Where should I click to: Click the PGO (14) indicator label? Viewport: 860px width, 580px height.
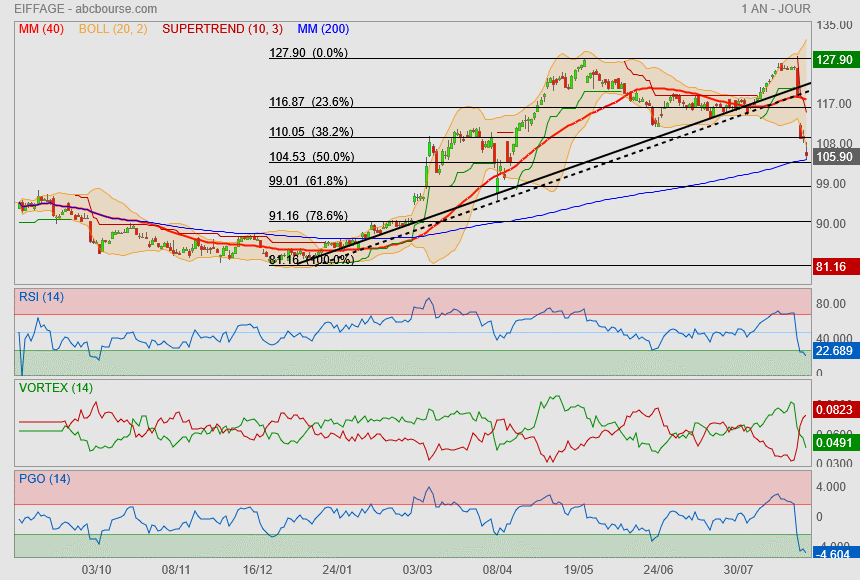(x=44, y=479)
